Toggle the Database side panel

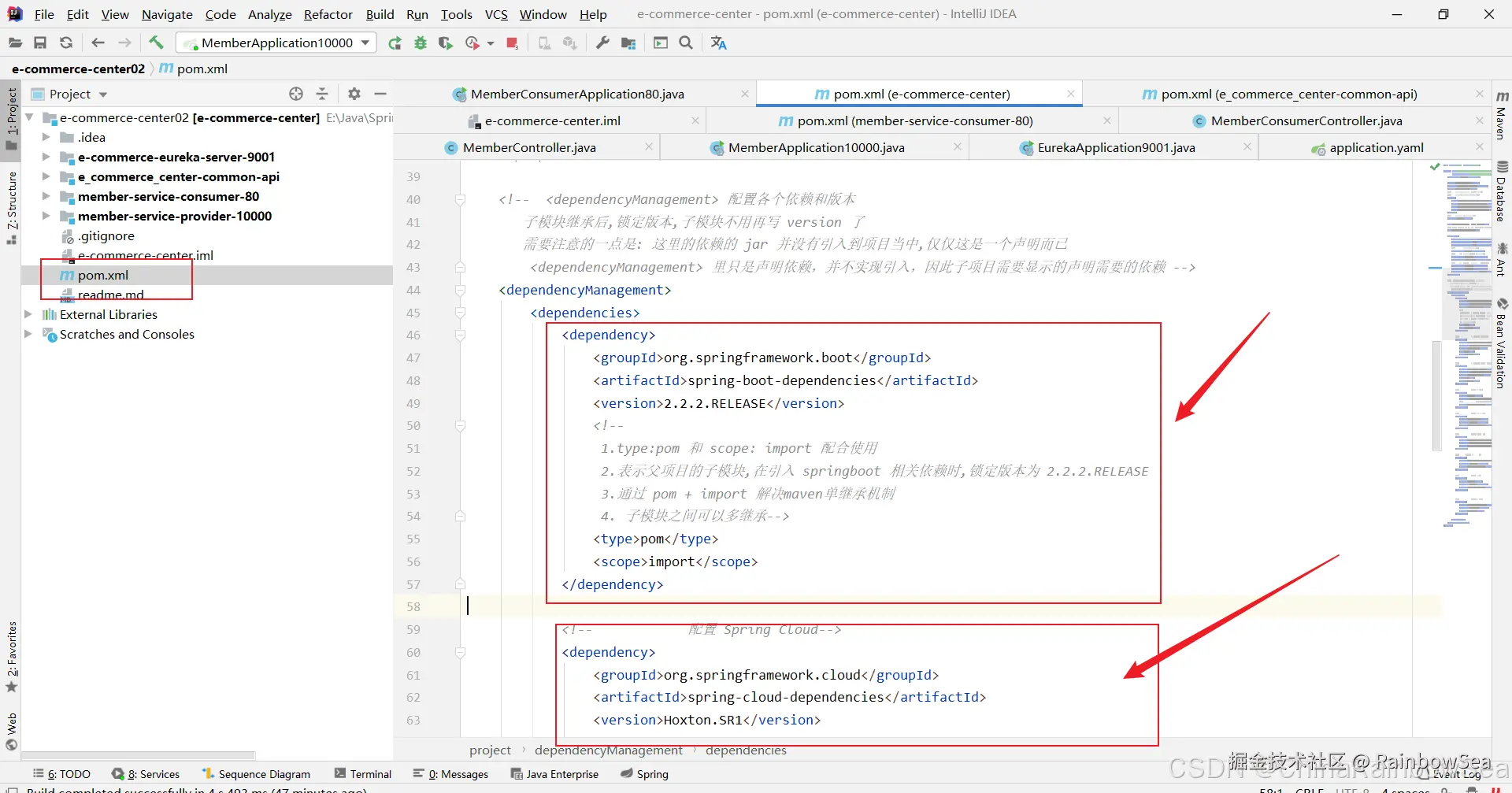pos(1502,191)
